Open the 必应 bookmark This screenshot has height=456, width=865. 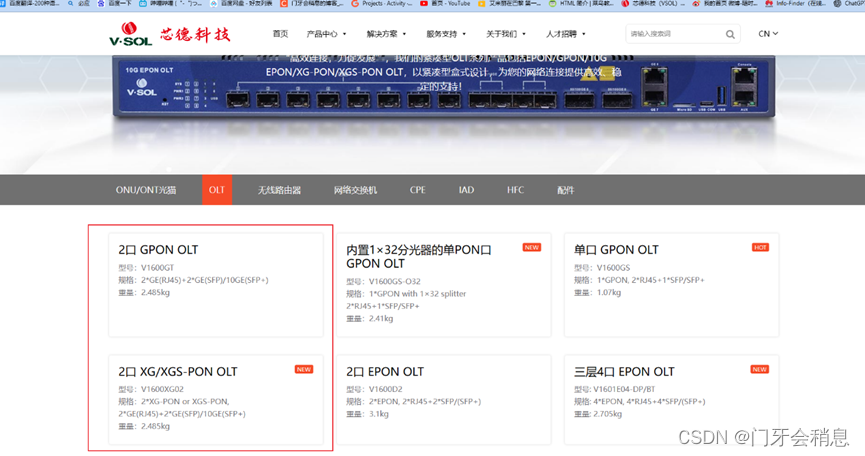[x=79, y=3]
